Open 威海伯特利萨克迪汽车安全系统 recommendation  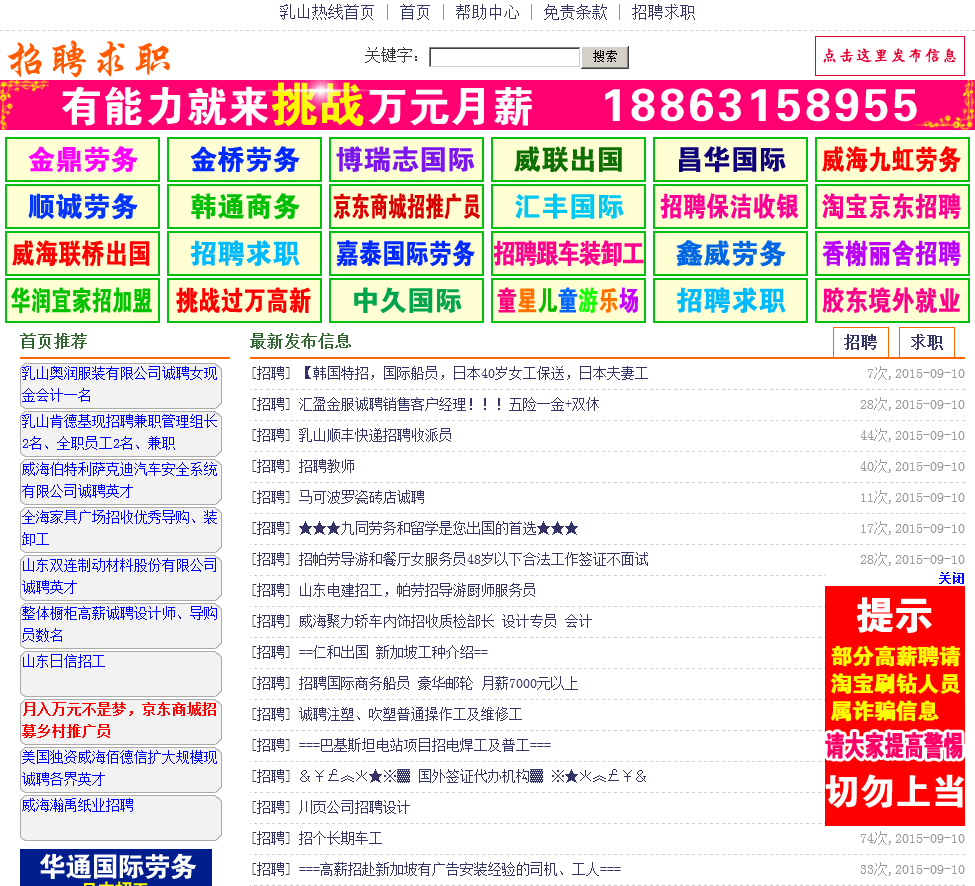click(x=119, y=480)
